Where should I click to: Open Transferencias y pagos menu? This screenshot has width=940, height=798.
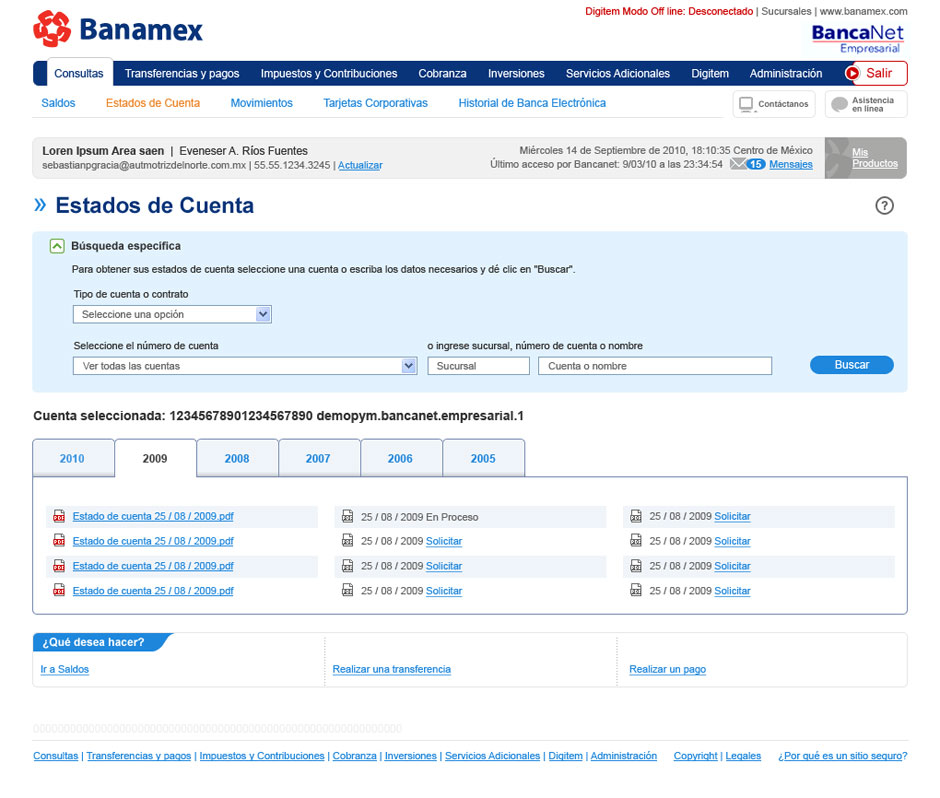(182, 73)
